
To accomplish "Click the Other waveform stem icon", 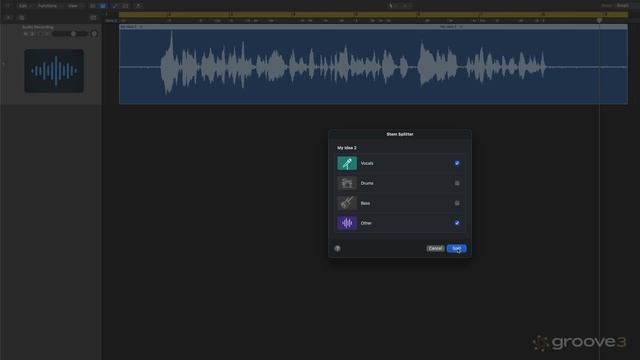I will pos(347,223).
